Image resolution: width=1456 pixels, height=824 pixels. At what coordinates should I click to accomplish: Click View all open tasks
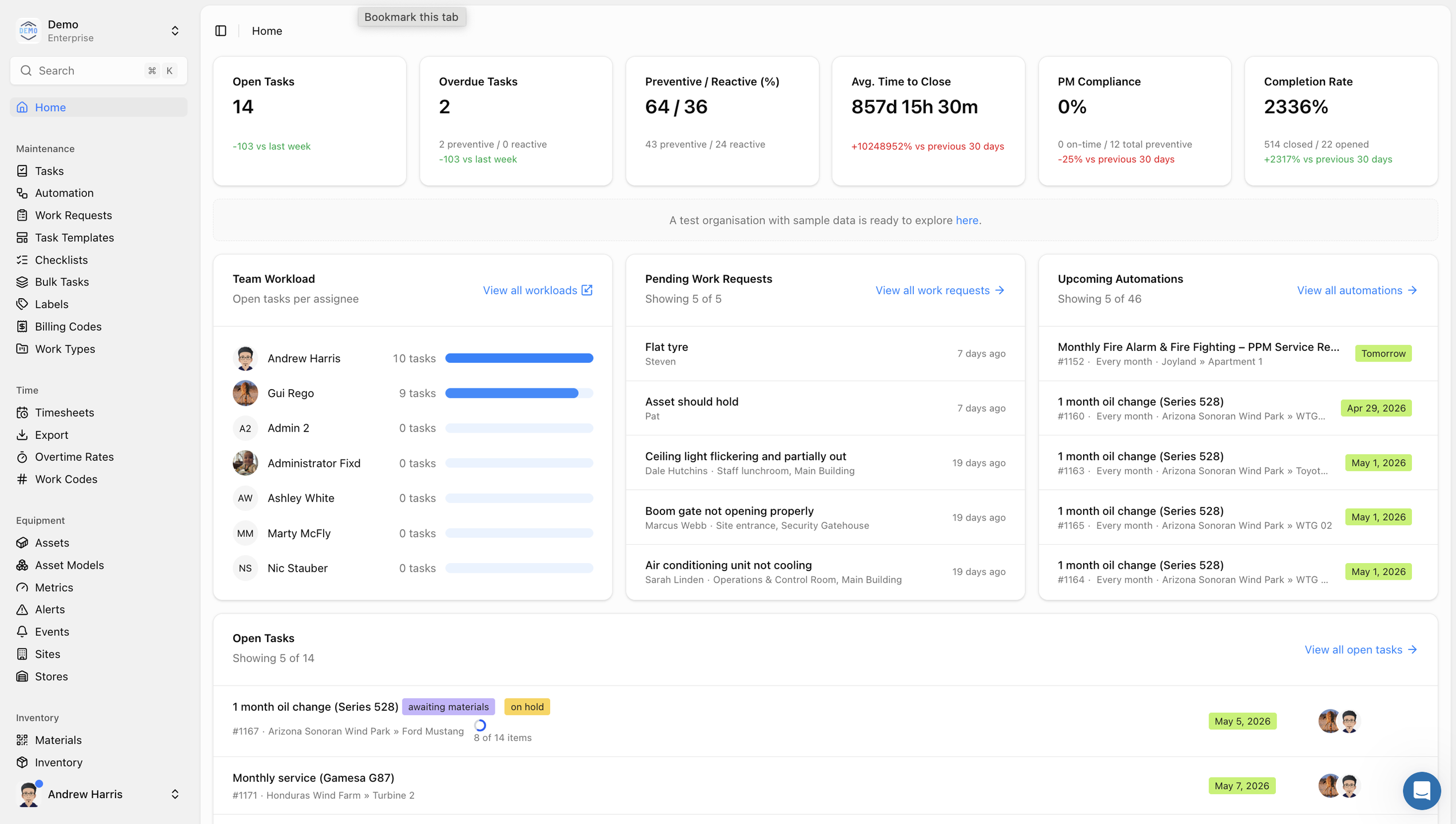pyautogui.click(x=1360, y=649)
